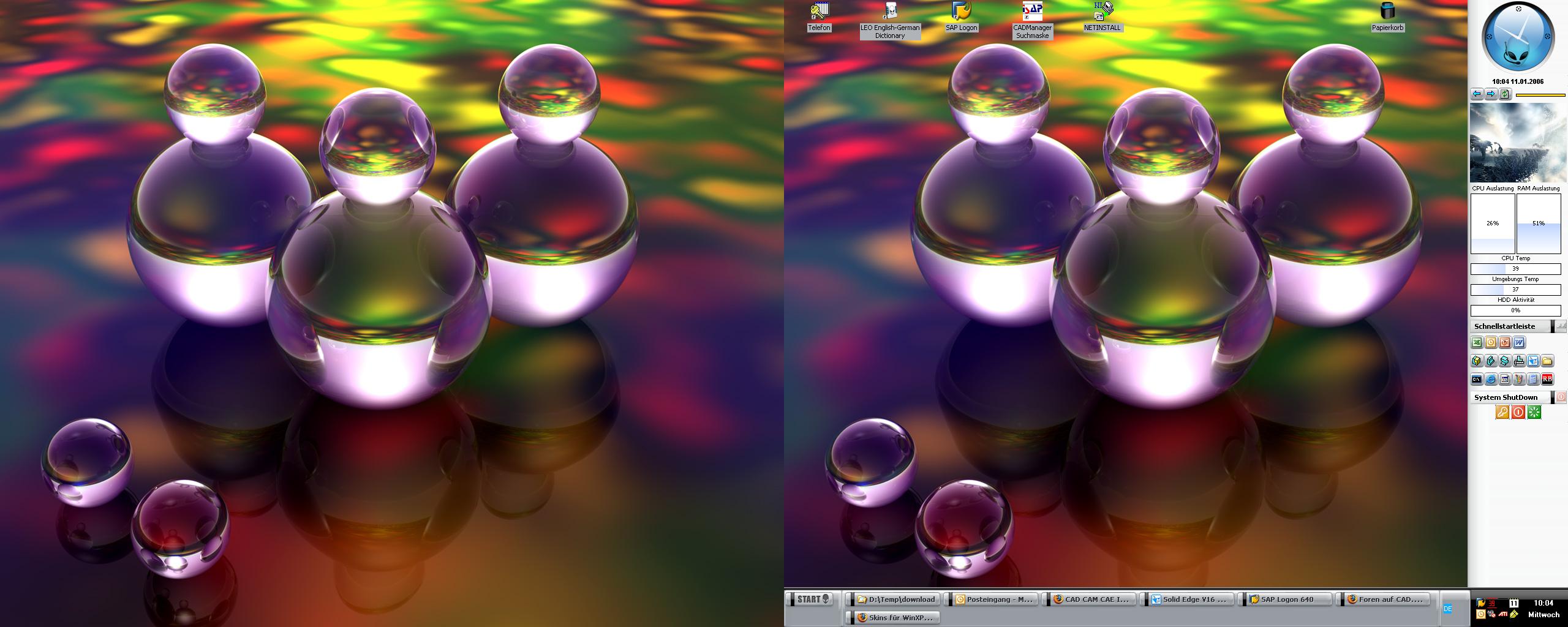Launch SAP Logon desktop shortcut
The image size is (1568, 627).
tap(961, 17)
